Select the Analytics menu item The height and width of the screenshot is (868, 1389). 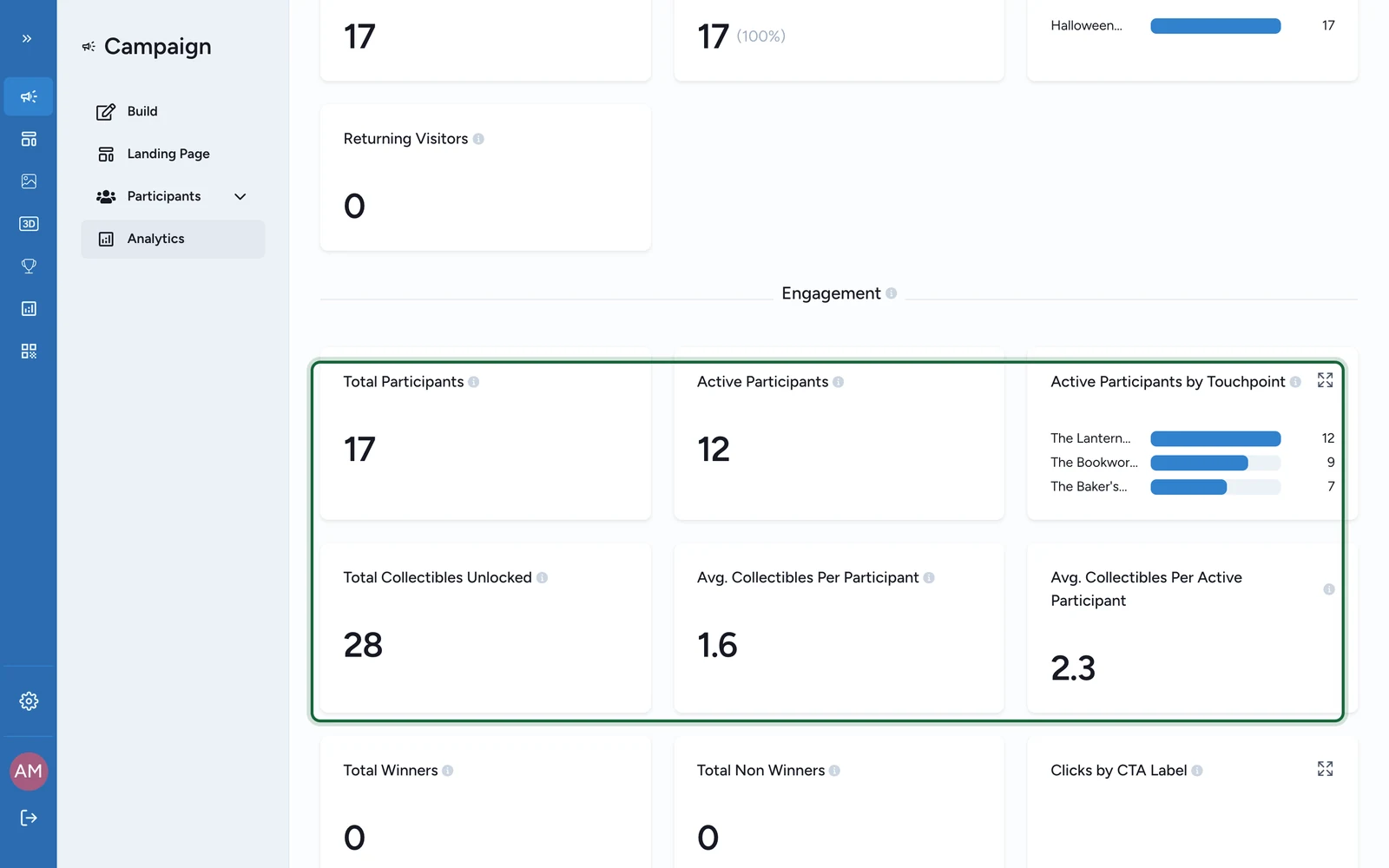click(173, 239)
